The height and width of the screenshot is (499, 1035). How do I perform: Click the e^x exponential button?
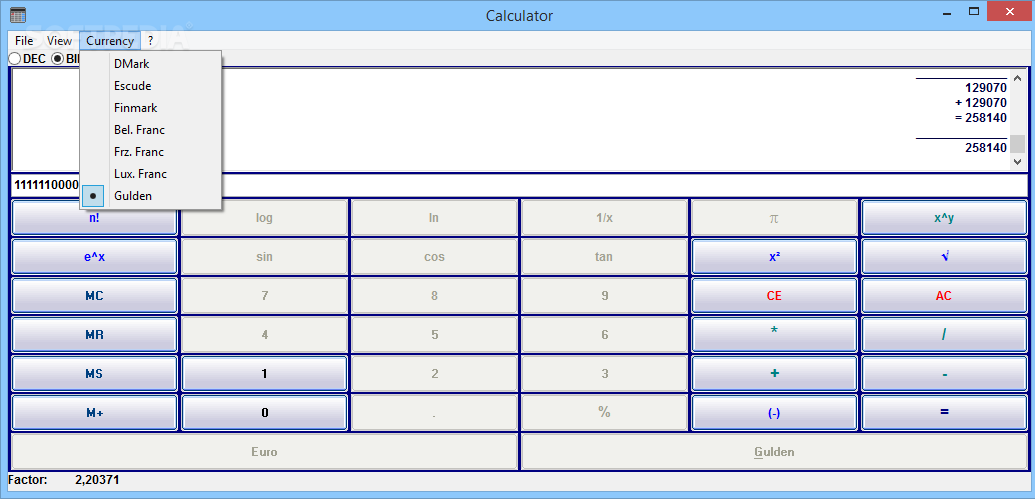coord(94,257)
